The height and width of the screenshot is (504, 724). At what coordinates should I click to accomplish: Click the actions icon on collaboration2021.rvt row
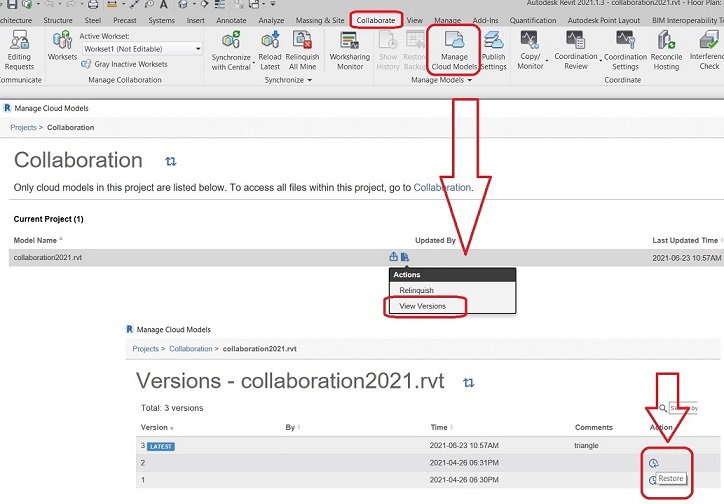pyautogui.click(x=405, y=257)
